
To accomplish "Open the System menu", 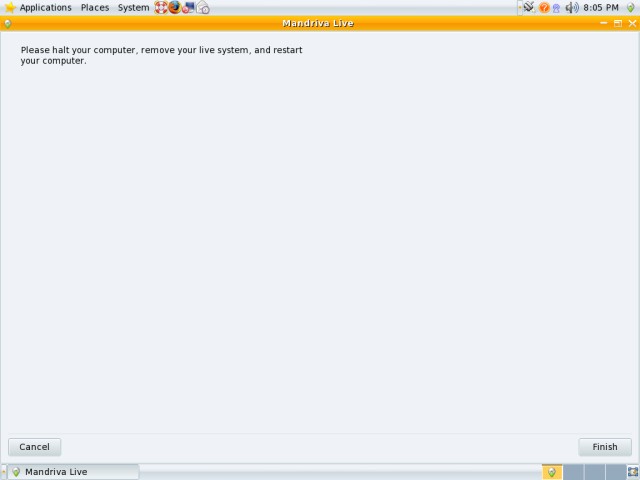I will coord(133,7).
